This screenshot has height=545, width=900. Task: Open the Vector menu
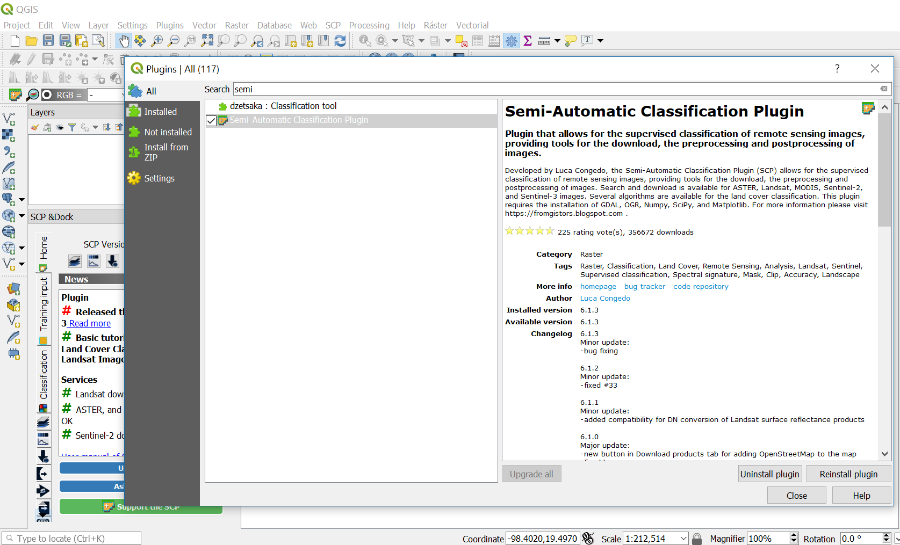tap(204, 25)
